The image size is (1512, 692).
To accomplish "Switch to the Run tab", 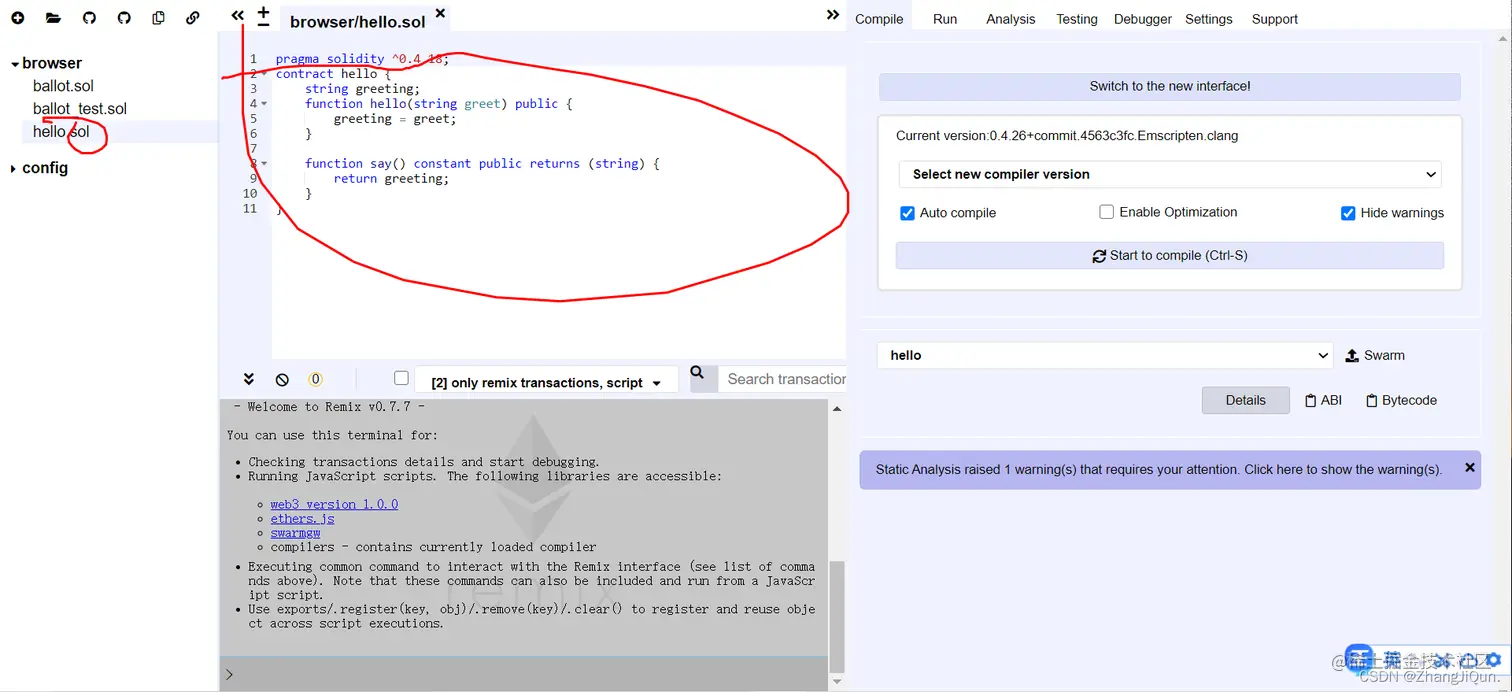I will (945, 19).
